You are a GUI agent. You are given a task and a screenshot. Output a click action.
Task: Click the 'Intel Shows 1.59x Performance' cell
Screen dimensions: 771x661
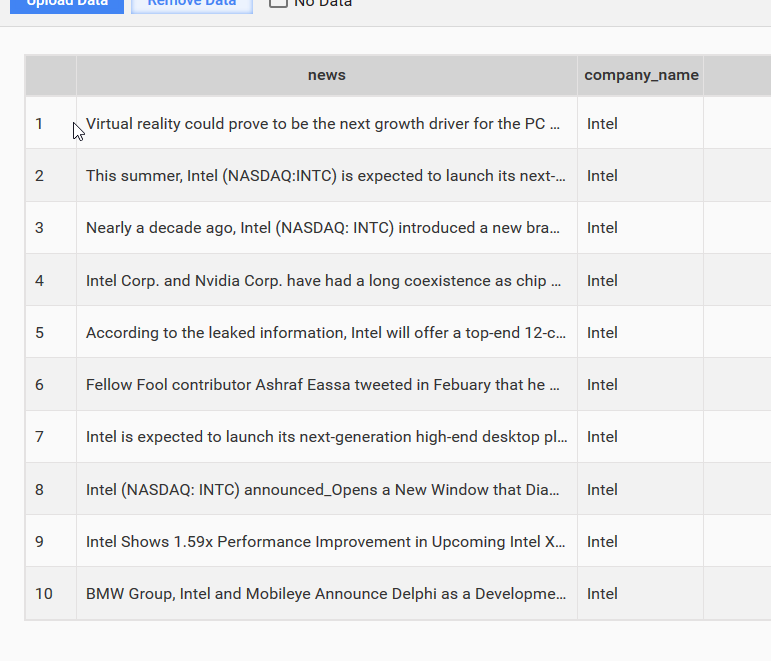[x=326, y=541]
